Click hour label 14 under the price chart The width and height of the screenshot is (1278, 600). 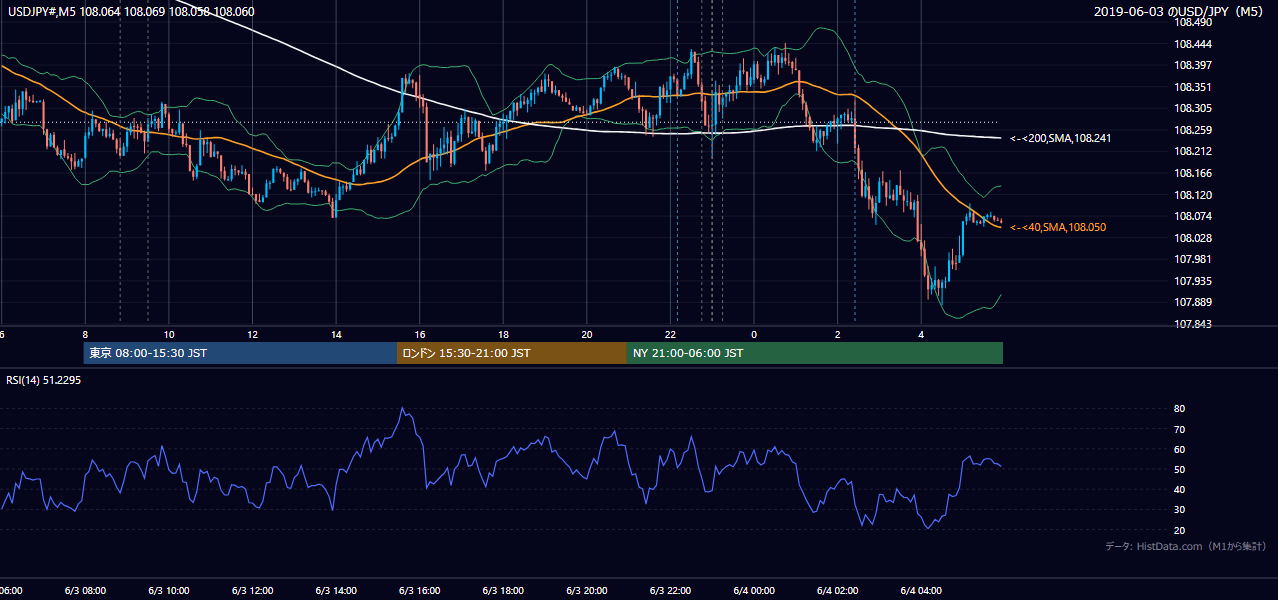(336, 335)
